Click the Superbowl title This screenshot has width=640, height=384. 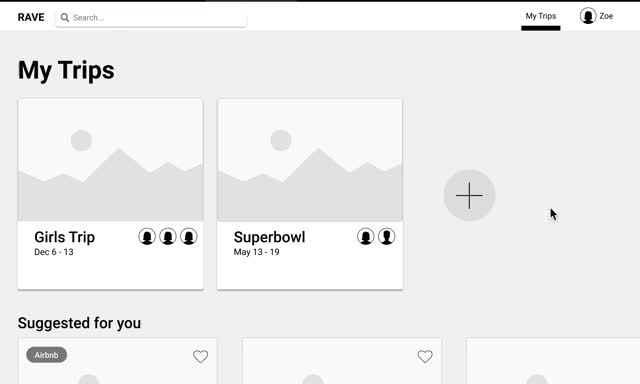[x=269, y=237]
